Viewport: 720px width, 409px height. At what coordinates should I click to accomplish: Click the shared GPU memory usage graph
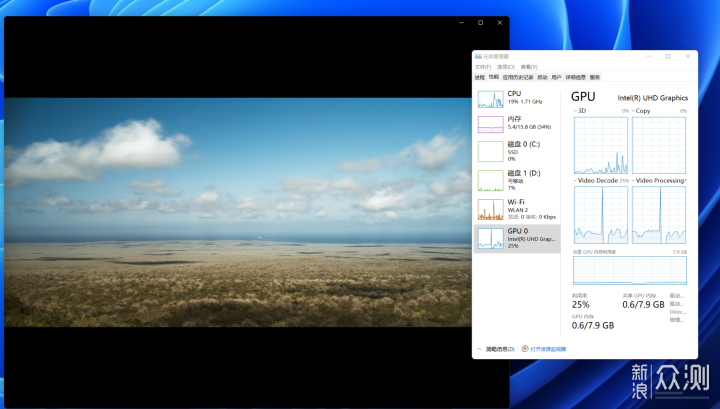630,270
